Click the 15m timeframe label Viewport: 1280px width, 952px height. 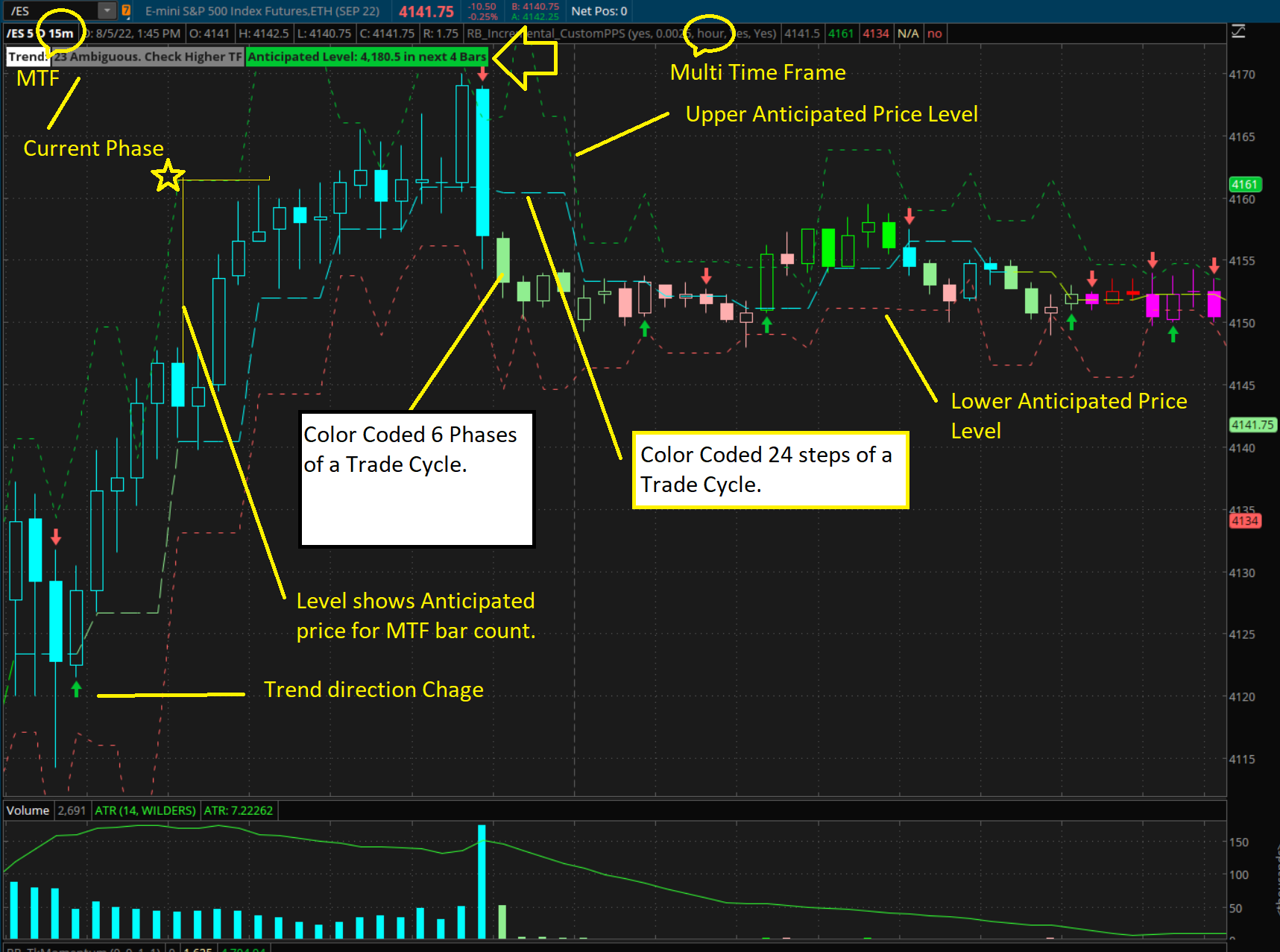click(61, 34)
